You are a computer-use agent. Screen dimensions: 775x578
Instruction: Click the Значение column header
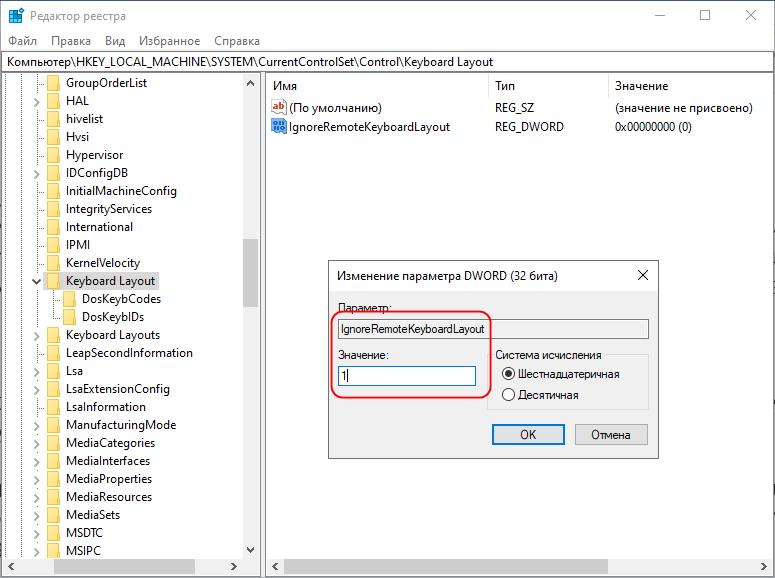[691, 86]
